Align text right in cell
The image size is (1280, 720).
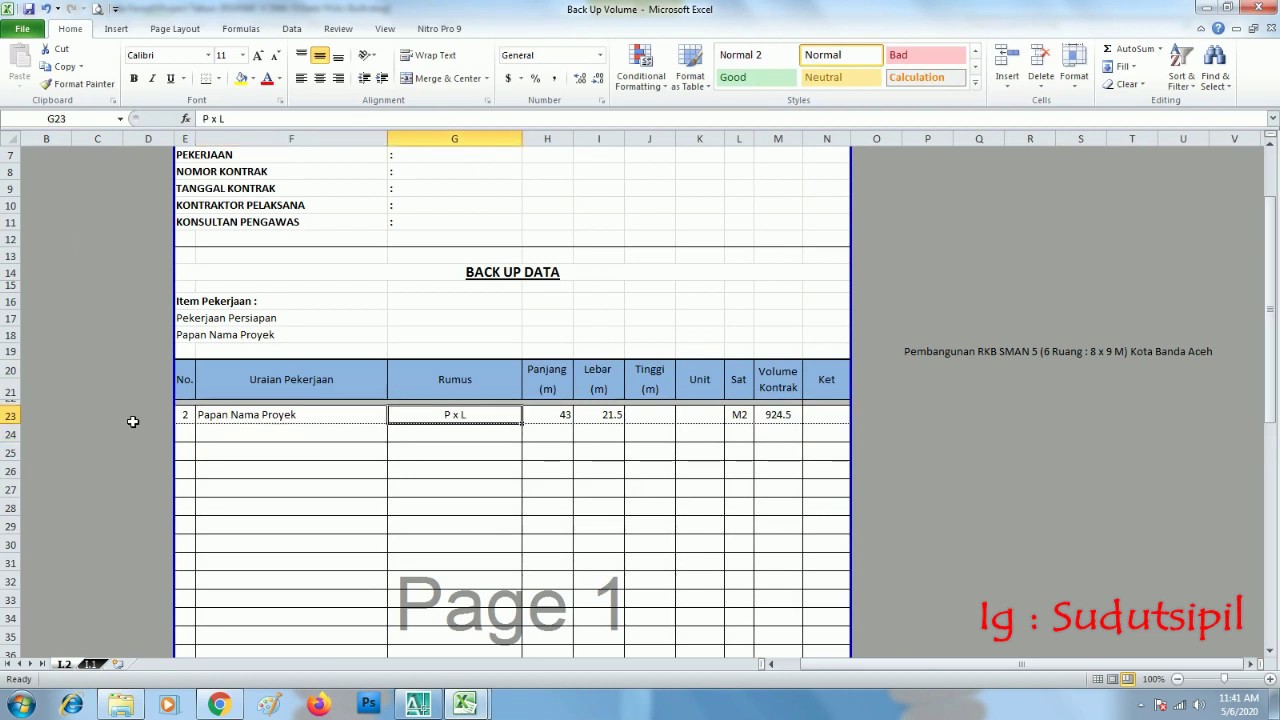(338, 78)
